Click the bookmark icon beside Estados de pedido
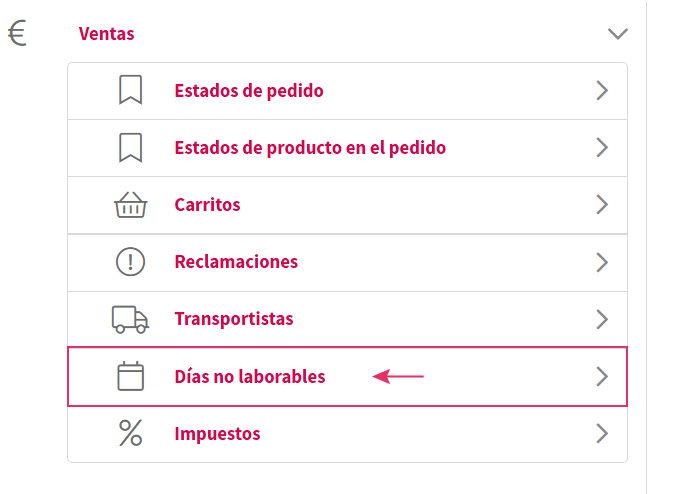Viewport: 687px width, 494px height. (130, 91)
